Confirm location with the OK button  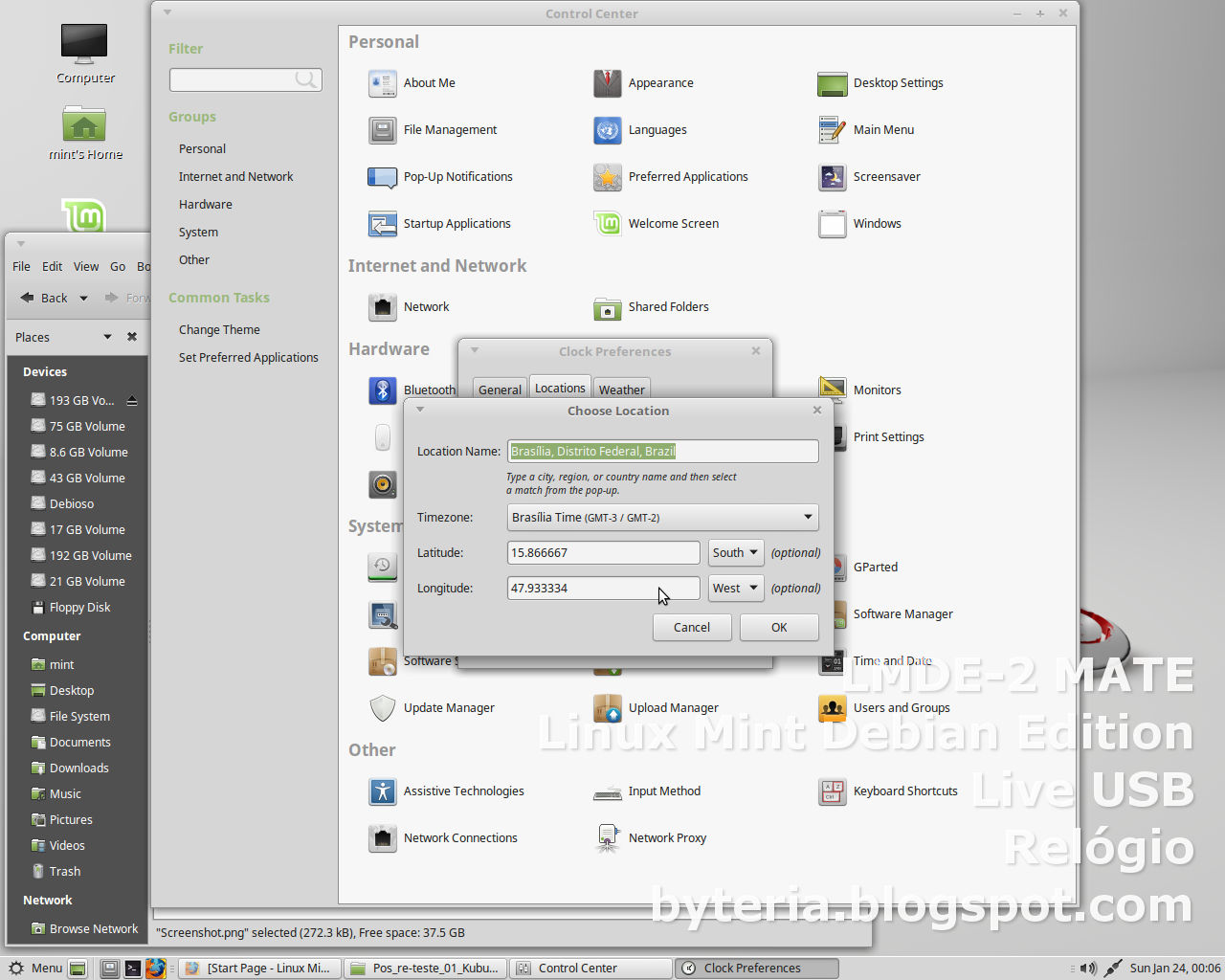tap(778, 627)
